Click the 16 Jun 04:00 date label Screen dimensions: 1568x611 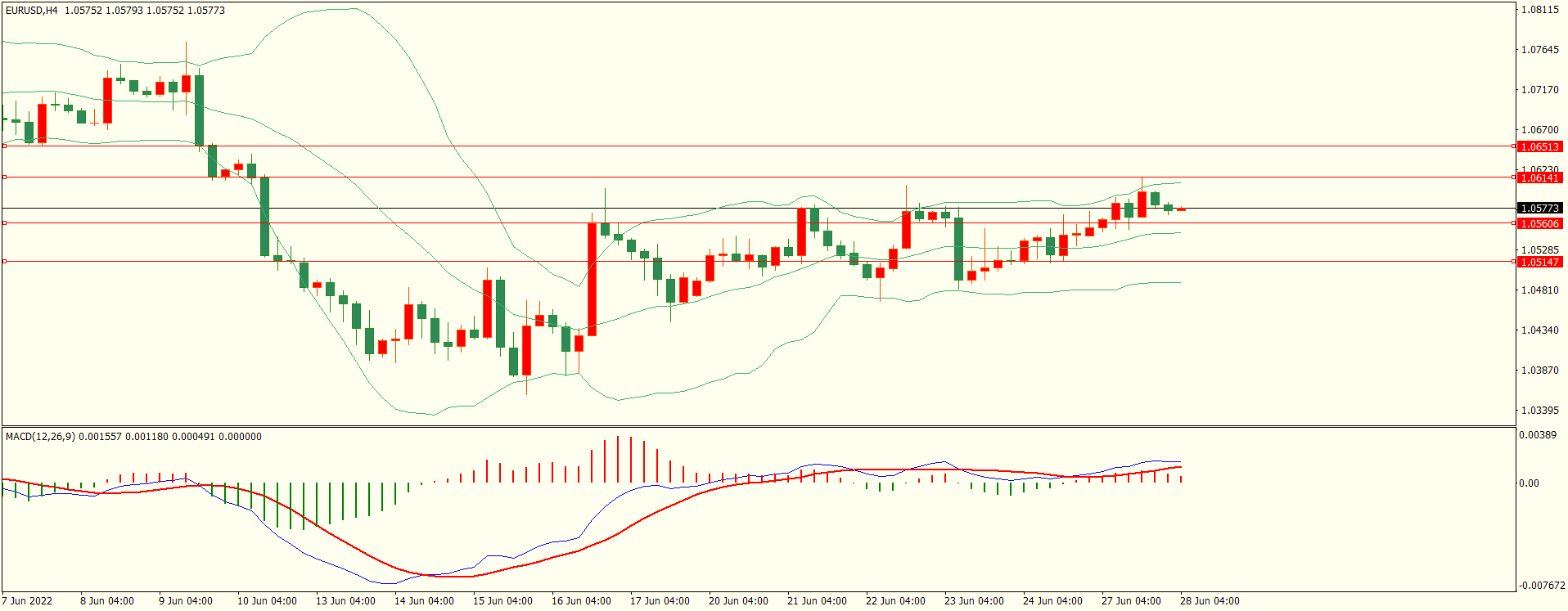[x=581, y=601]
